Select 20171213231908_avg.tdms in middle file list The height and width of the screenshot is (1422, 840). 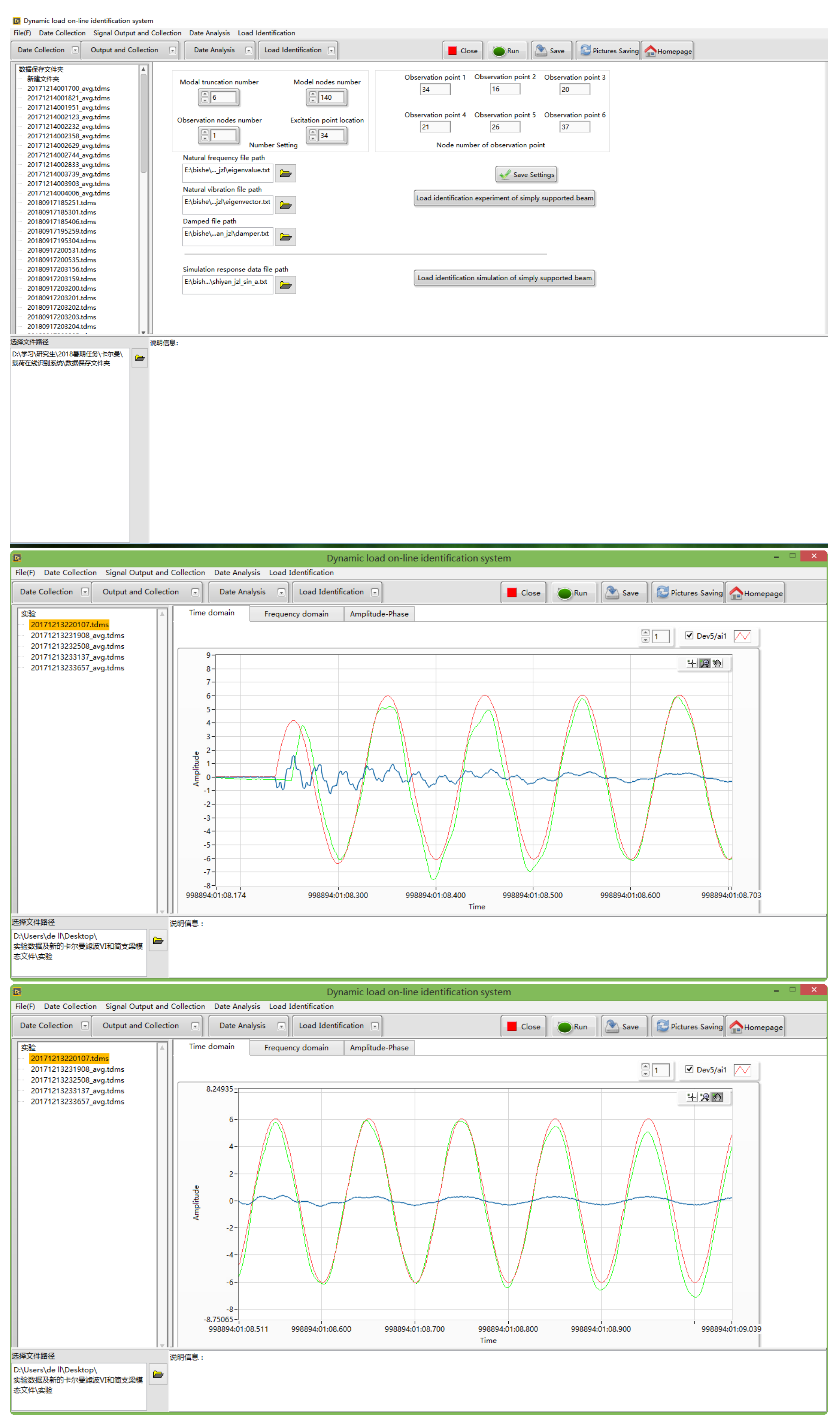coord(77,636)
